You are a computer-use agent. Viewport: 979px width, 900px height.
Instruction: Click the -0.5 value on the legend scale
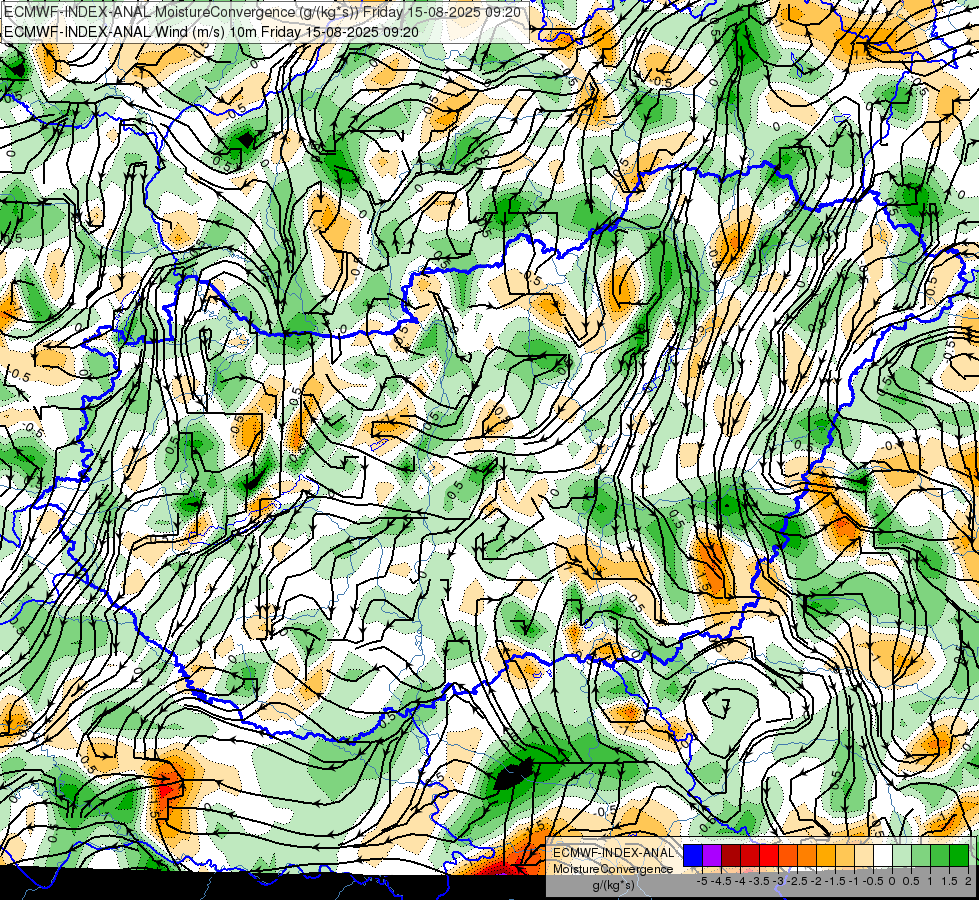873,881
